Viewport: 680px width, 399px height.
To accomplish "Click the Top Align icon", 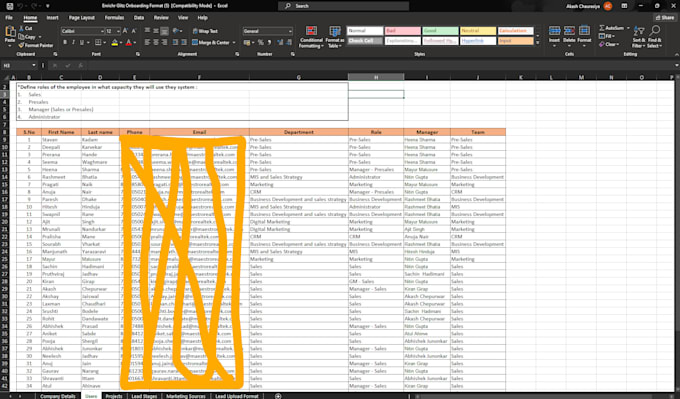I will (x=147, y=31).
